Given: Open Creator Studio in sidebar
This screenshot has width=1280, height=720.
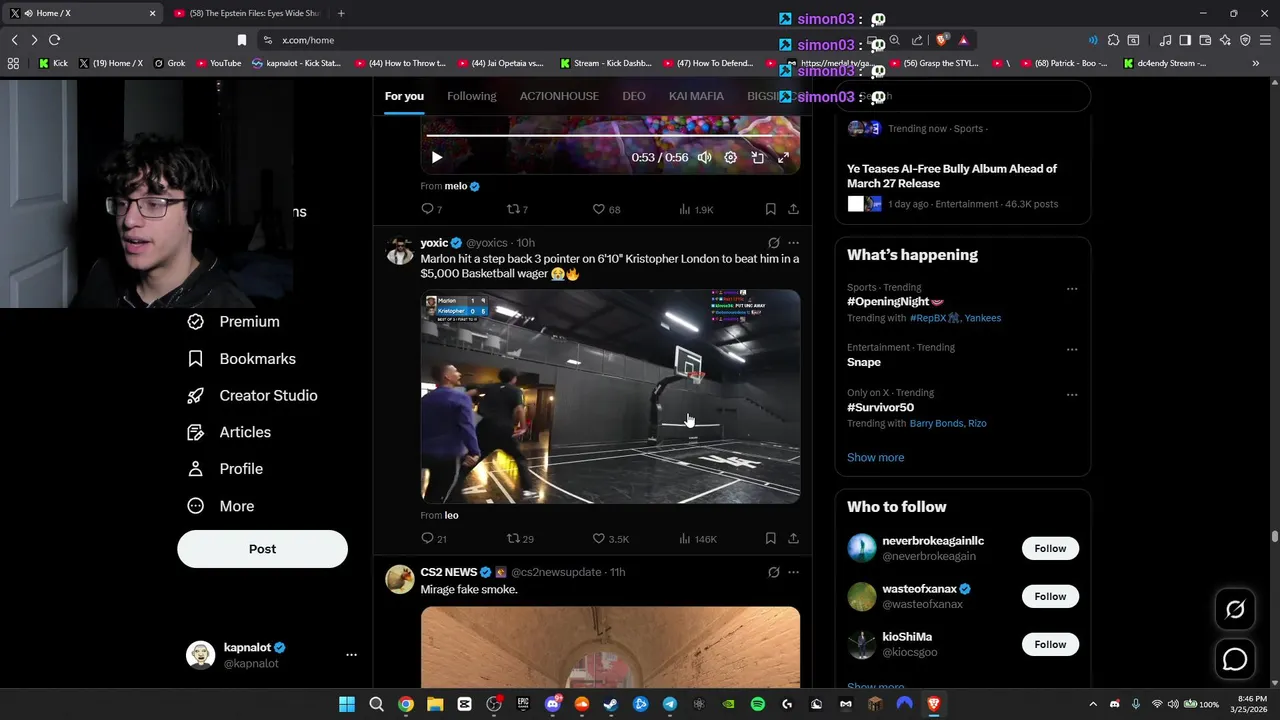Looking at the screenshot, I should coord(252,395).
